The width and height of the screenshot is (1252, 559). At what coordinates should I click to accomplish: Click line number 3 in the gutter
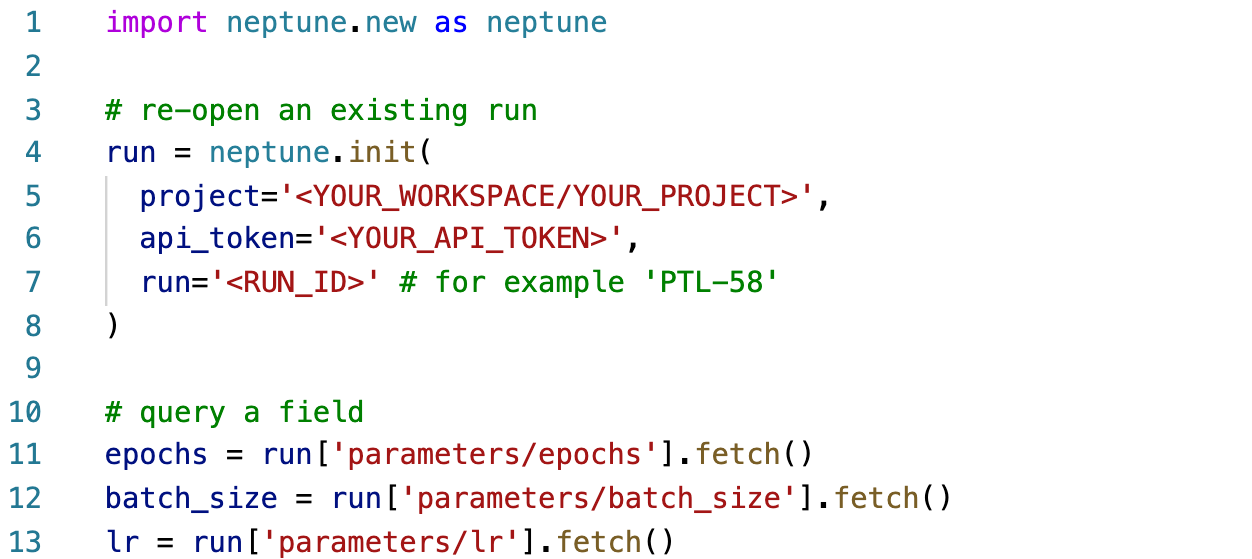tap(33, 109)
